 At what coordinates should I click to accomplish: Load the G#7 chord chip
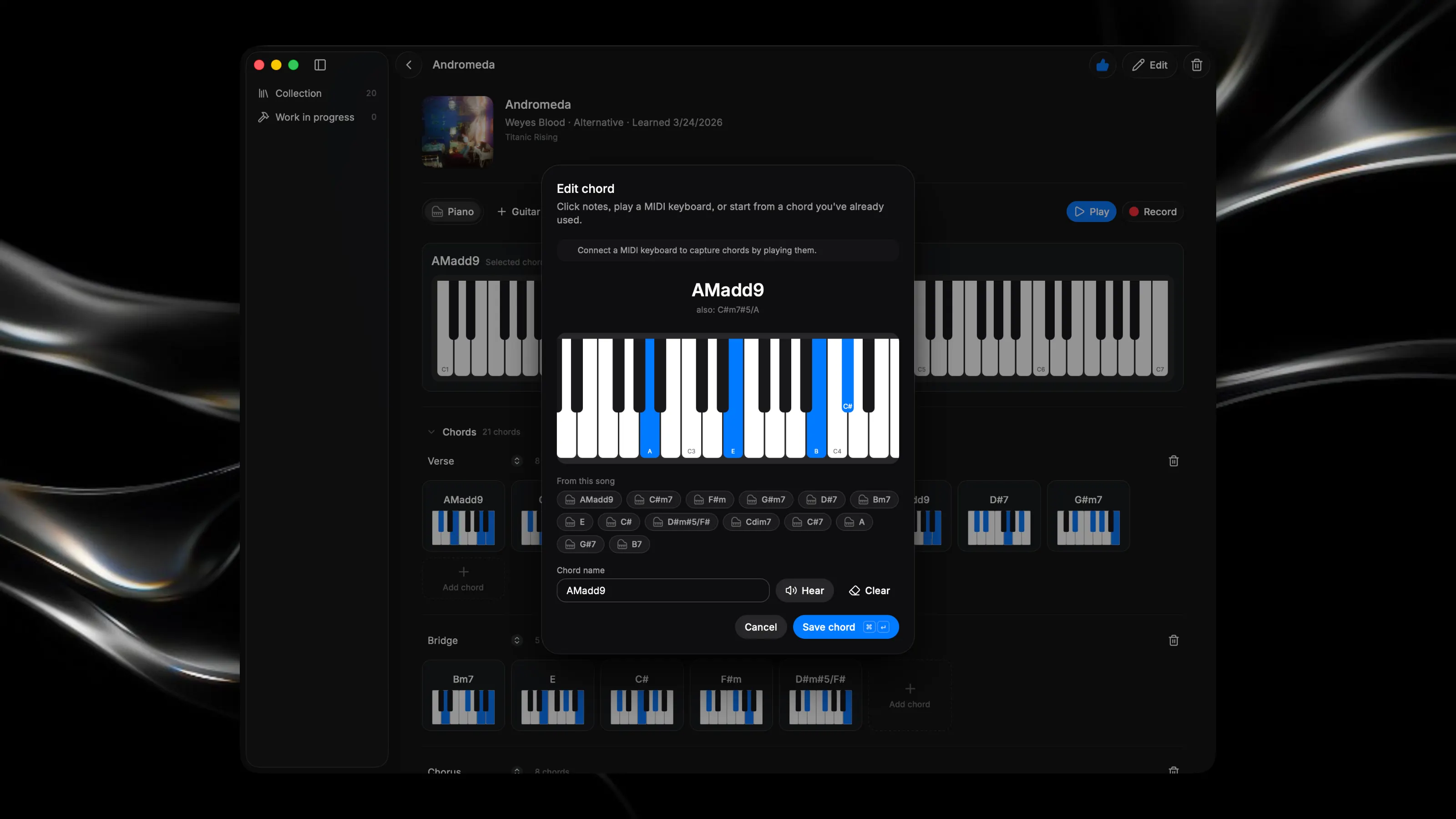(581, 544)
